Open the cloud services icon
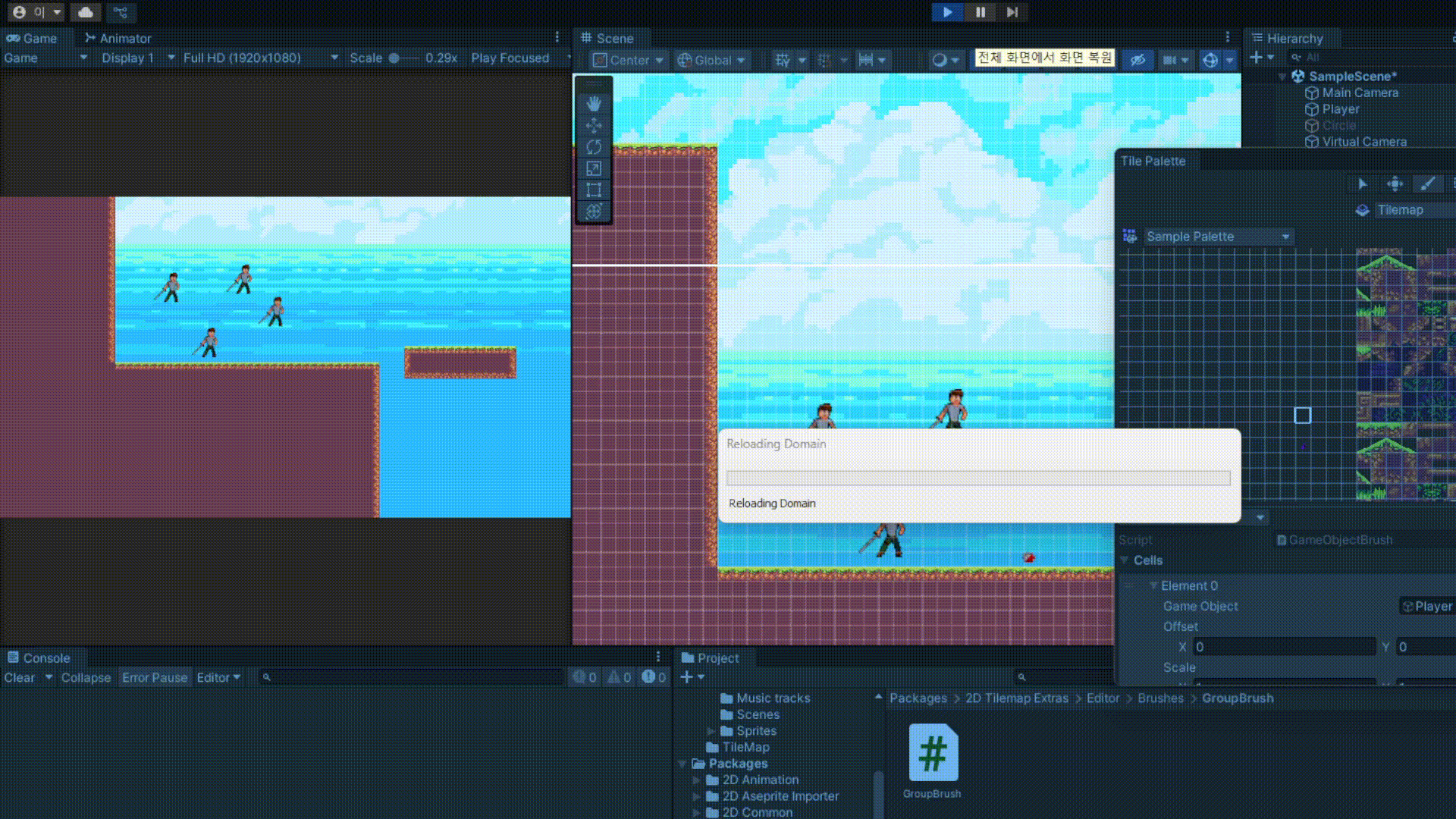 (86, 12)
